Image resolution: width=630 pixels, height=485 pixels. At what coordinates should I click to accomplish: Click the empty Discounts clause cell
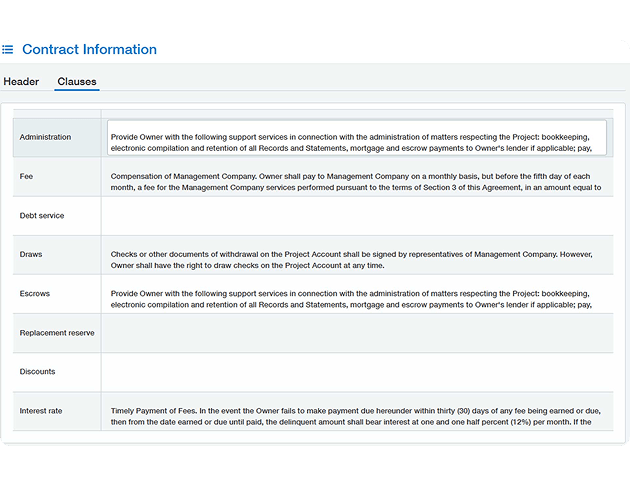pos(357,372)
